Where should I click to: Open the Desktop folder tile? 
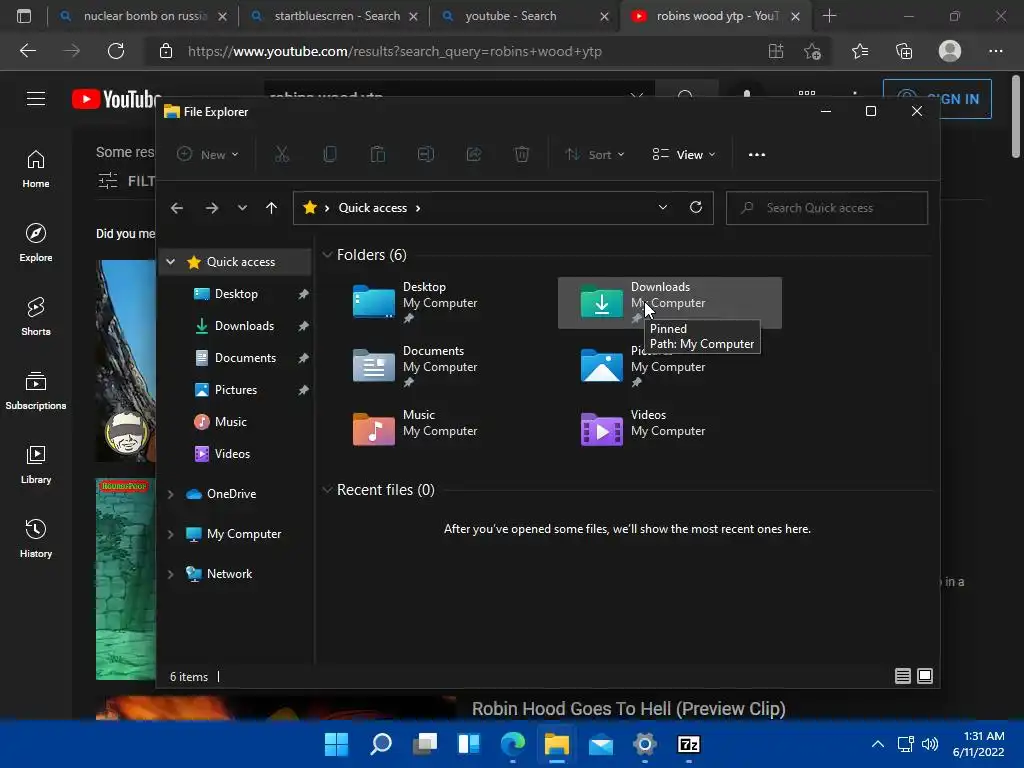click(x=441, y=303)
